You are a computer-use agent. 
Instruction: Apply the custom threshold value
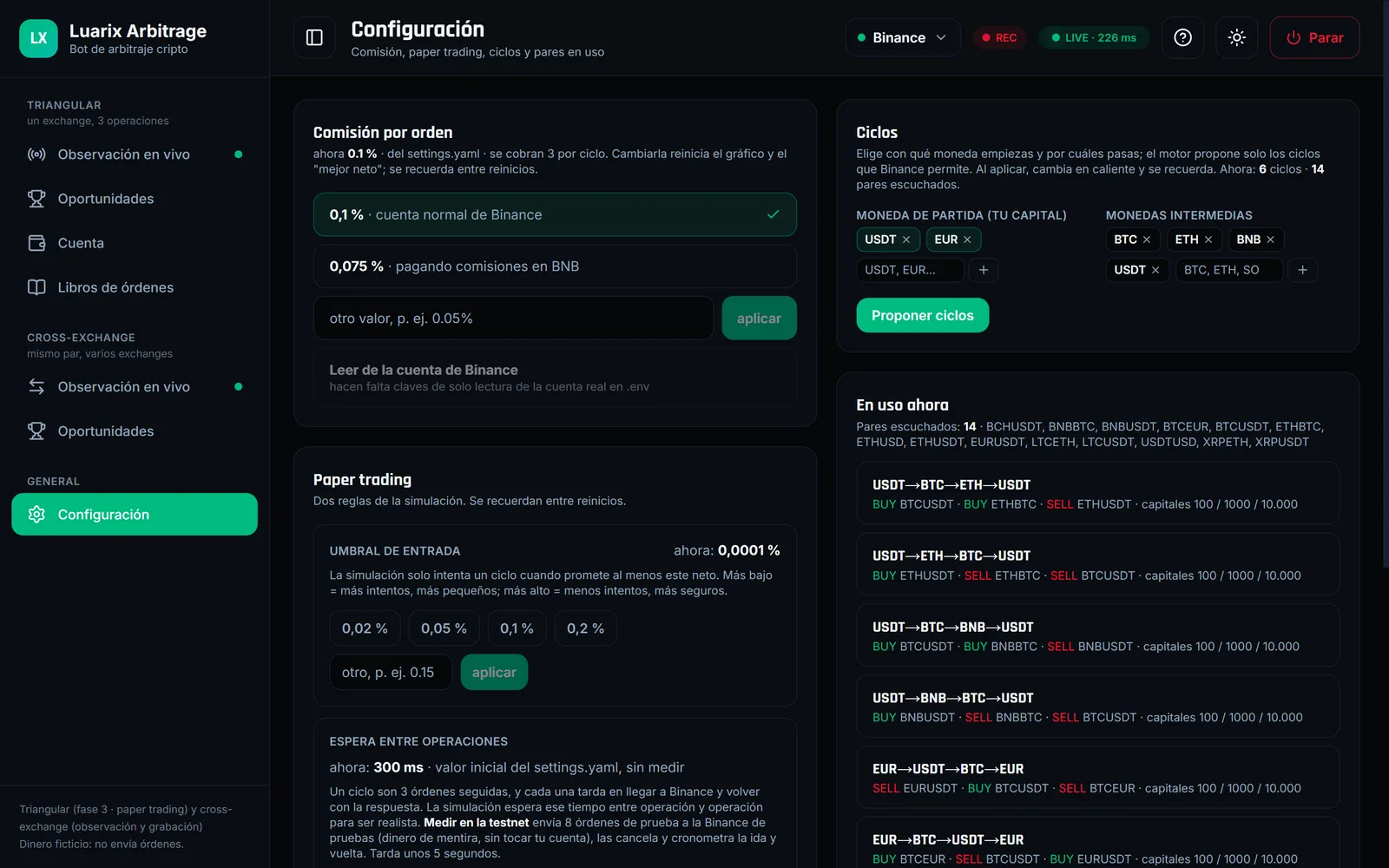(x=494, y=673)
